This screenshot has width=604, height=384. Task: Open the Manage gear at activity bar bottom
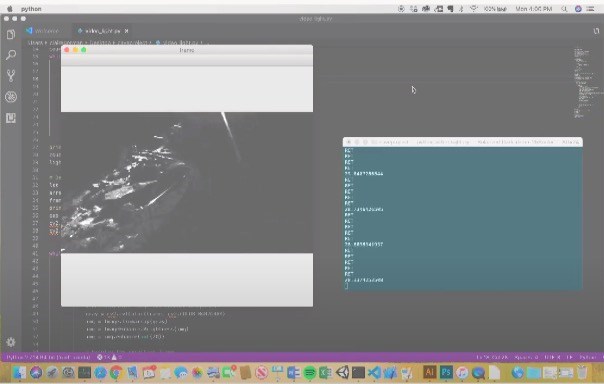[11, 342]
